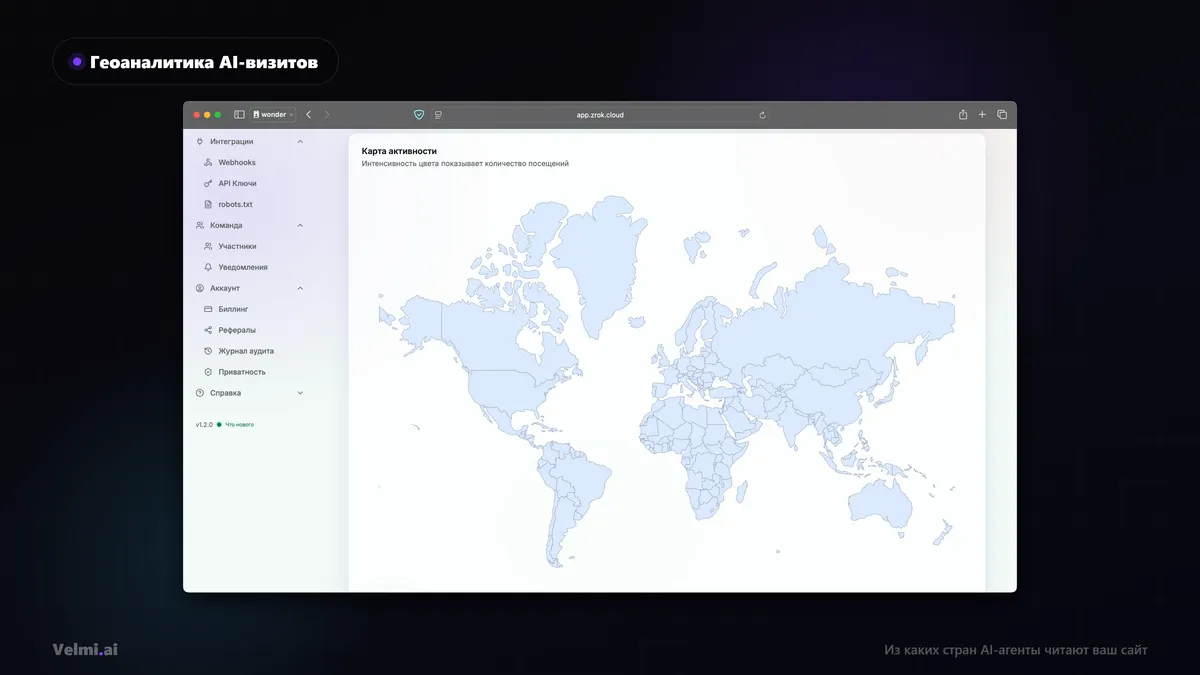Go forward with Safari's forward arrow

click(327, 115)
